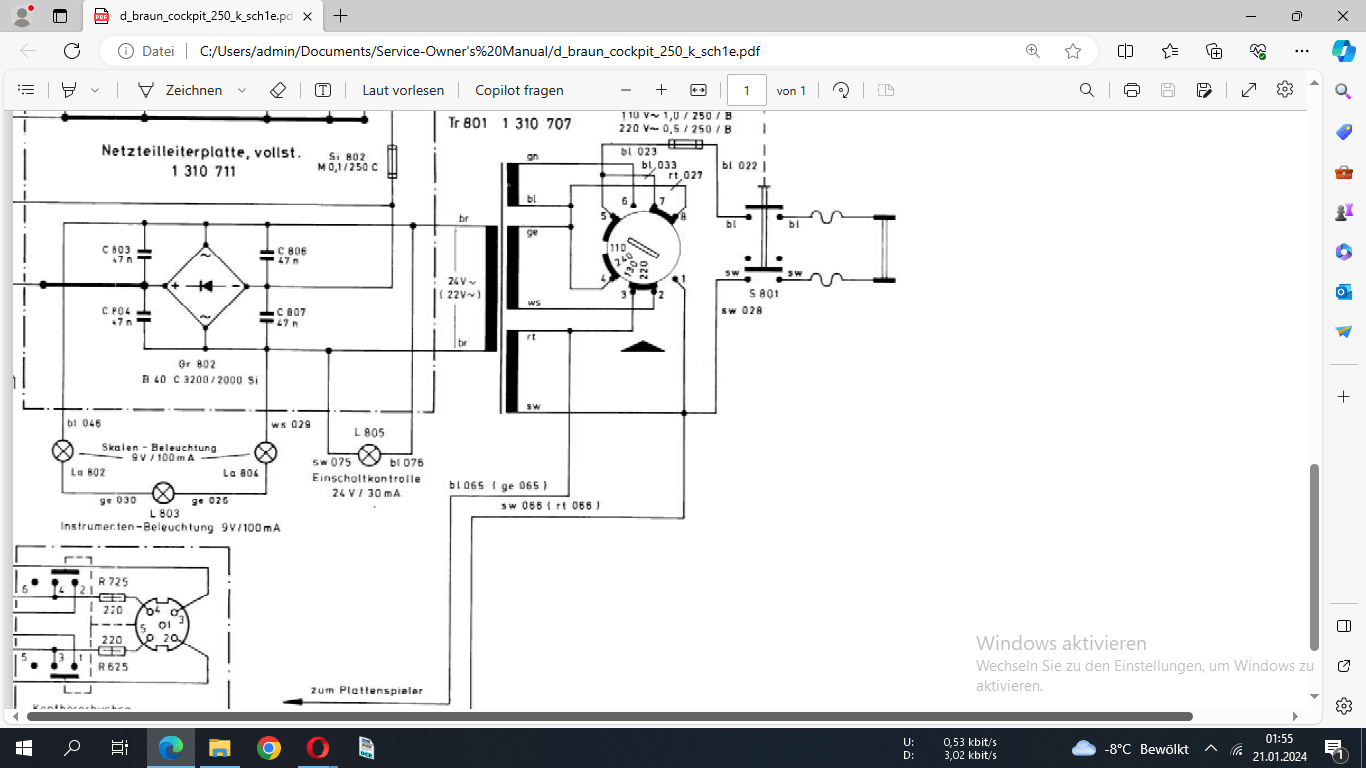This screenshot has width=1366, height=768.
Task: Launch Opera browser from the taskbar
Action: click(x=317, y=748)
